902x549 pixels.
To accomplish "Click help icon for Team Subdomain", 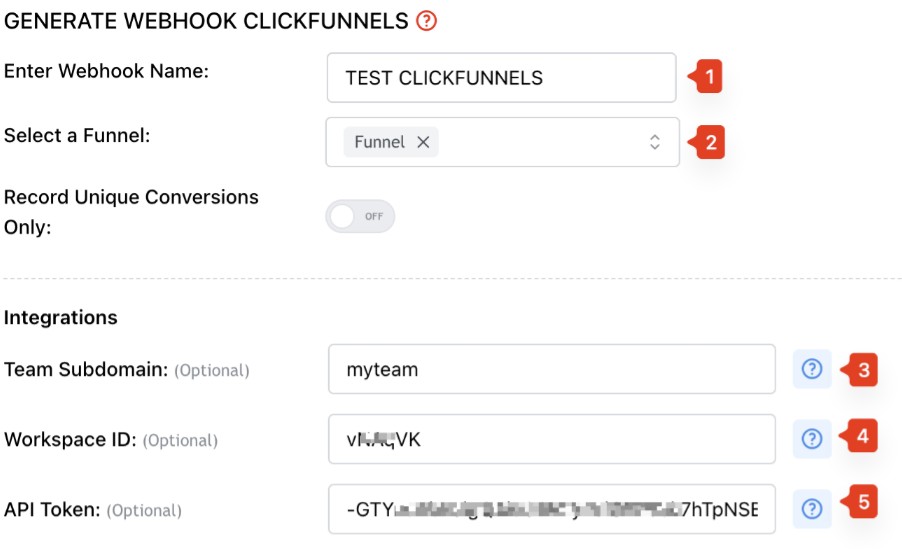I will [x=812, y=369].
